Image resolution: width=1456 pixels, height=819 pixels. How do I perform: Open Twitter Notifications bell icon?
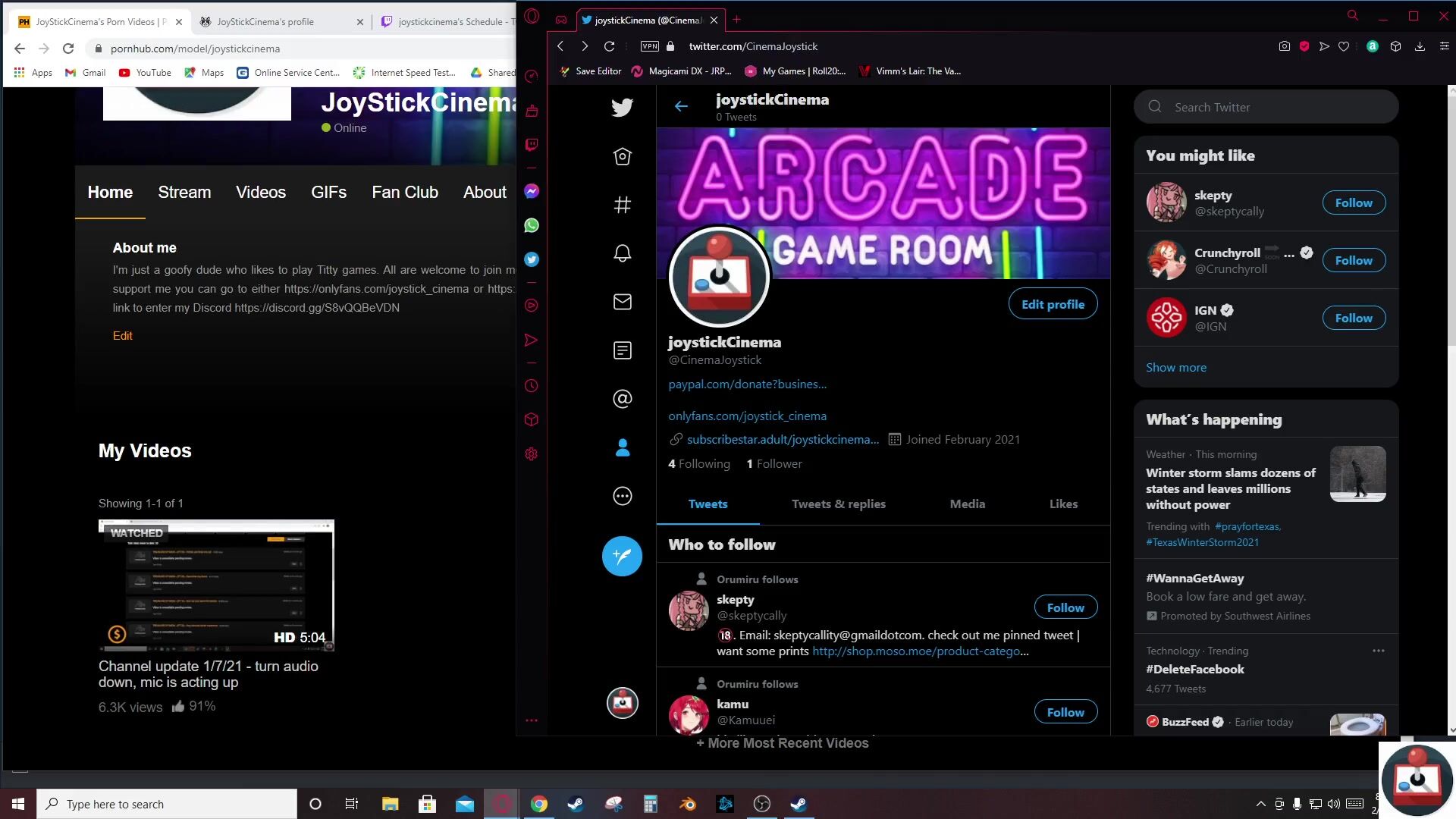[622, 253]
